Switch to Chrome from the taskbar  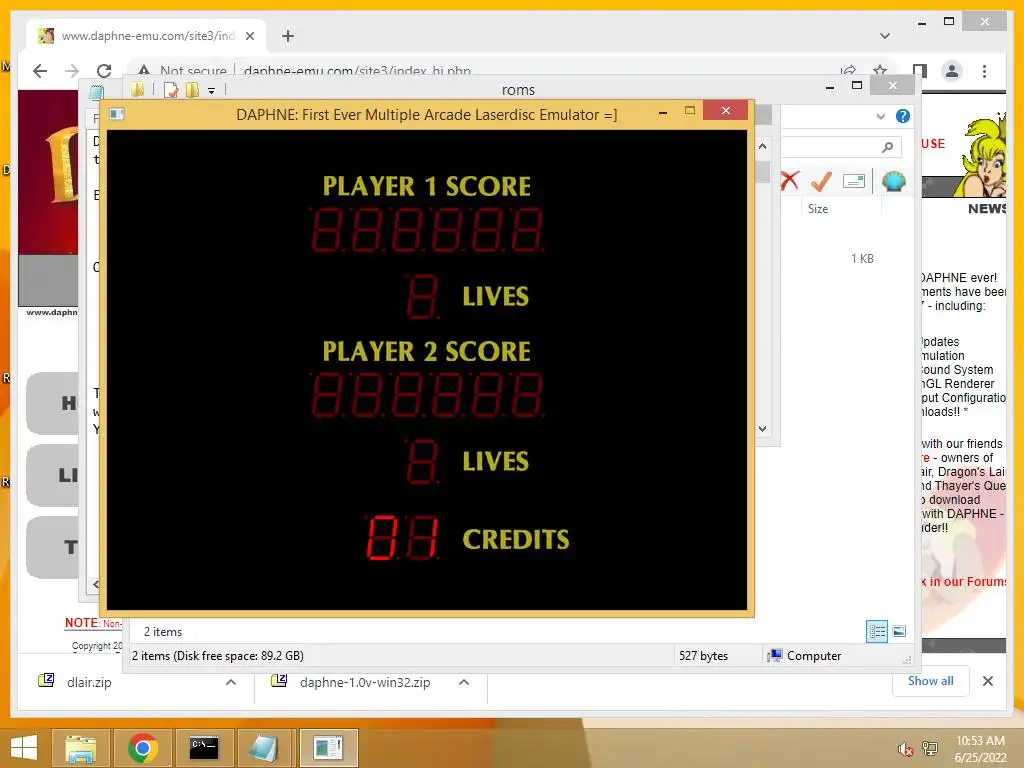point(142,748)
